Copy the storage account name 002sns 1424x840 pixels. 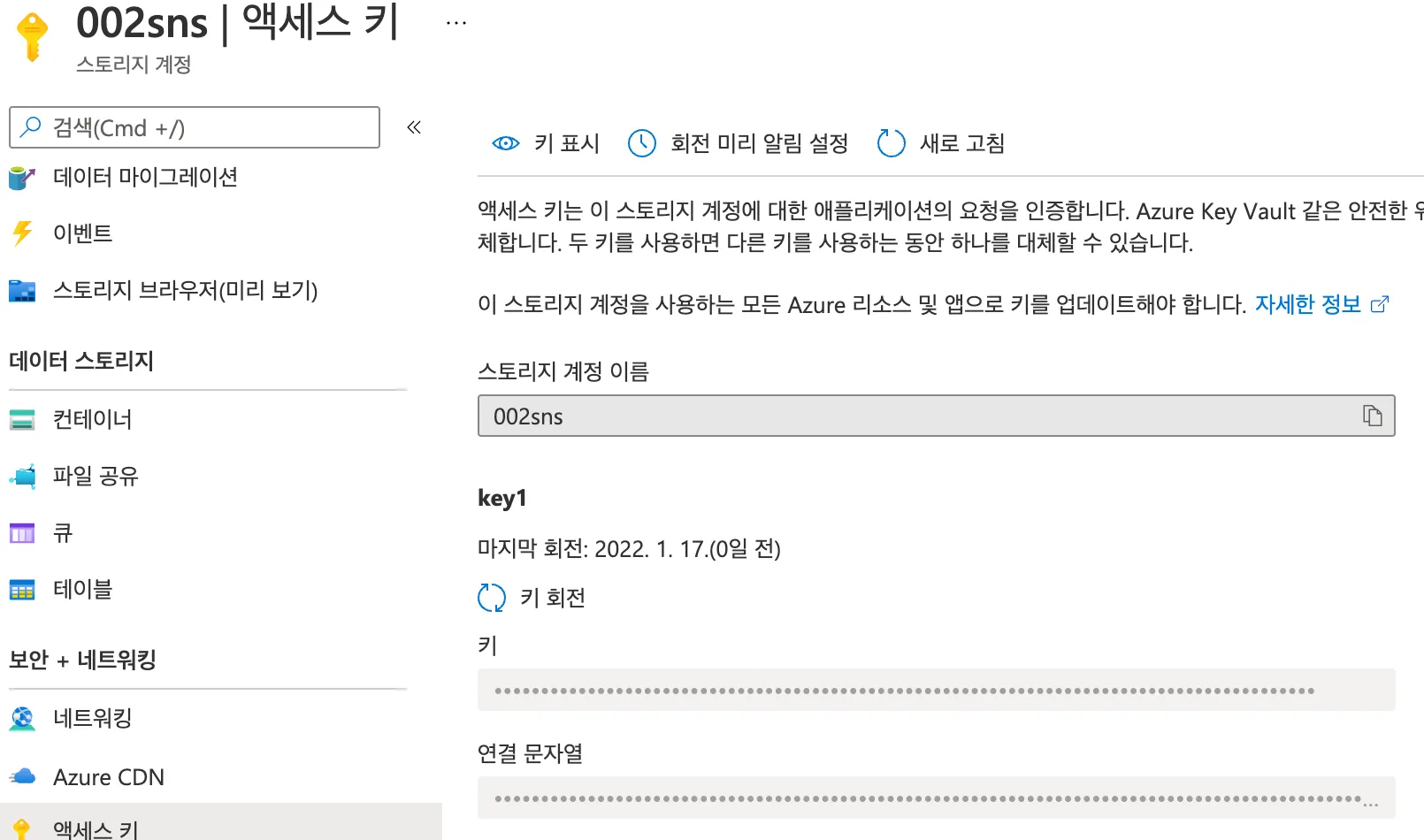click(x=1372, y=416)
